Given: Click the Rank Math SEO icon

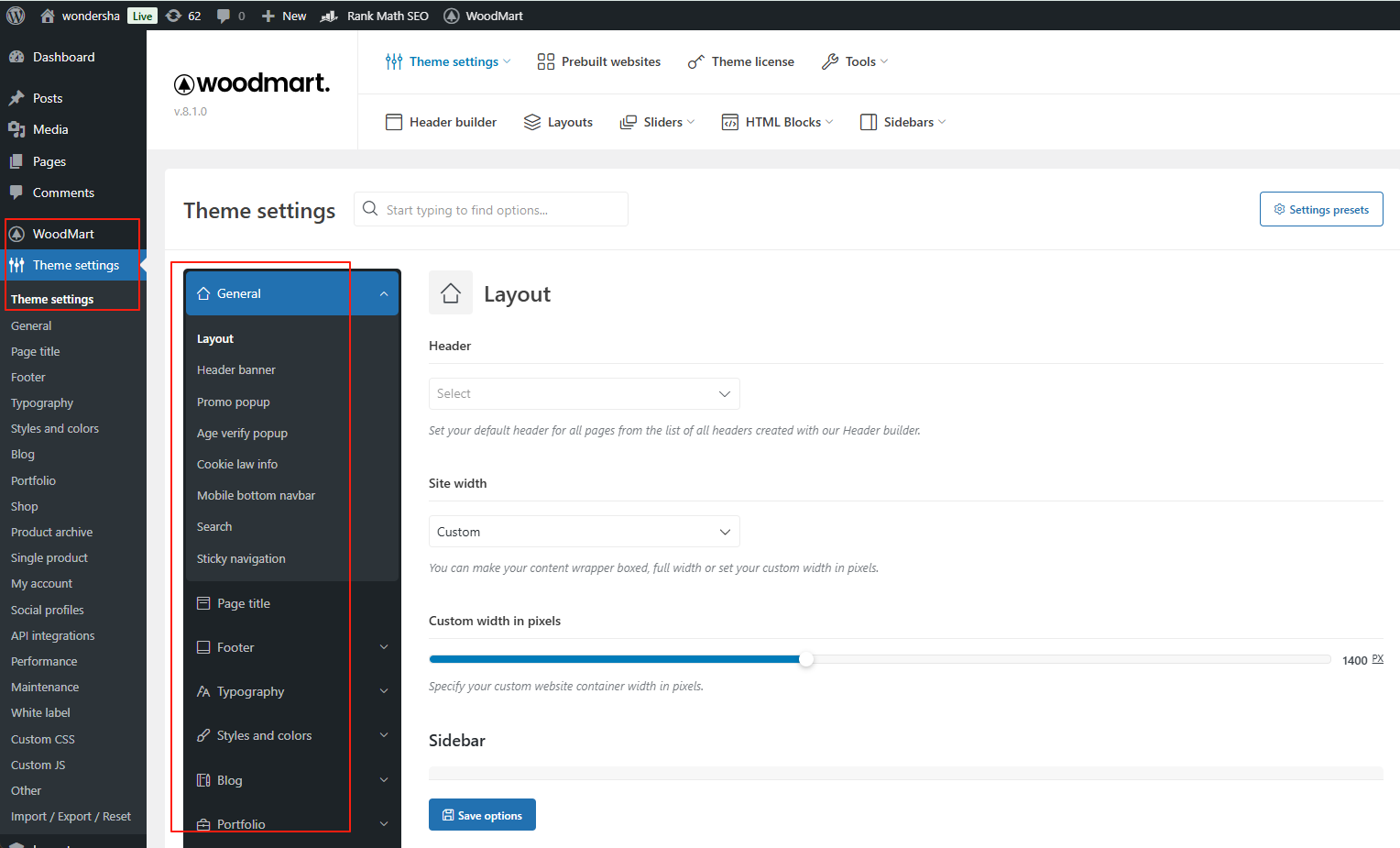Looking at the screenshot, I should tap(329, 16).
